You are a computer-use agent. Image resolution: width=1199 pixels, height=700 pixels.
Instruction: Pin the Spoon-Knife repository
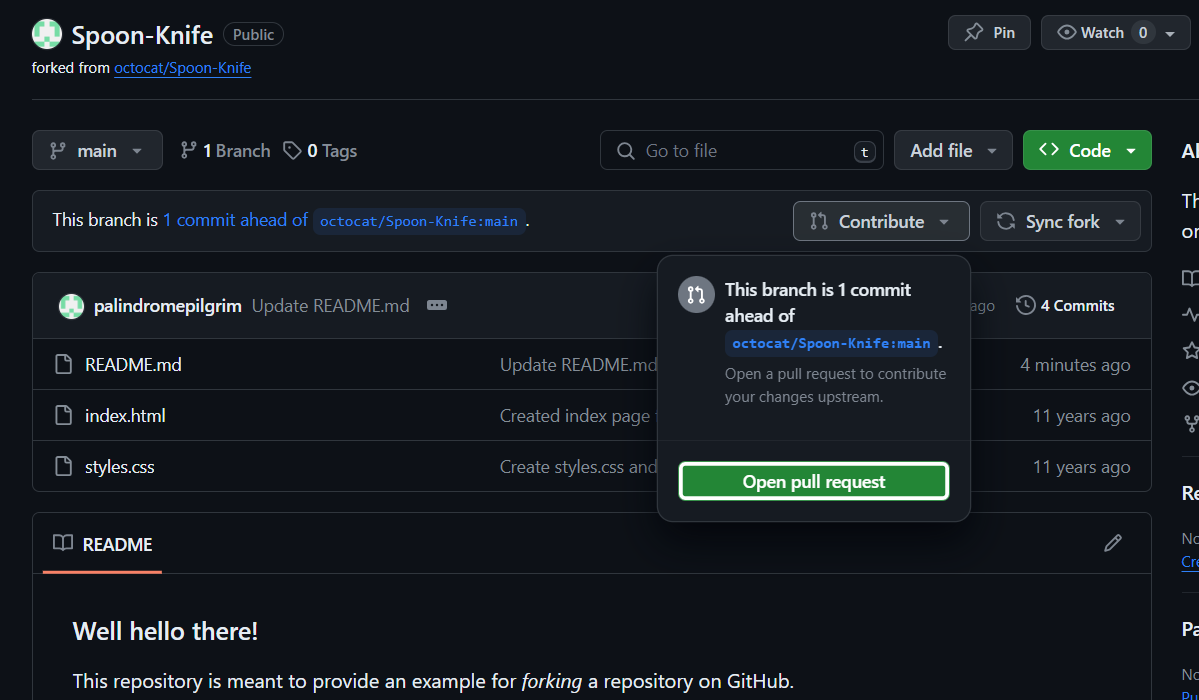[989, 33]
